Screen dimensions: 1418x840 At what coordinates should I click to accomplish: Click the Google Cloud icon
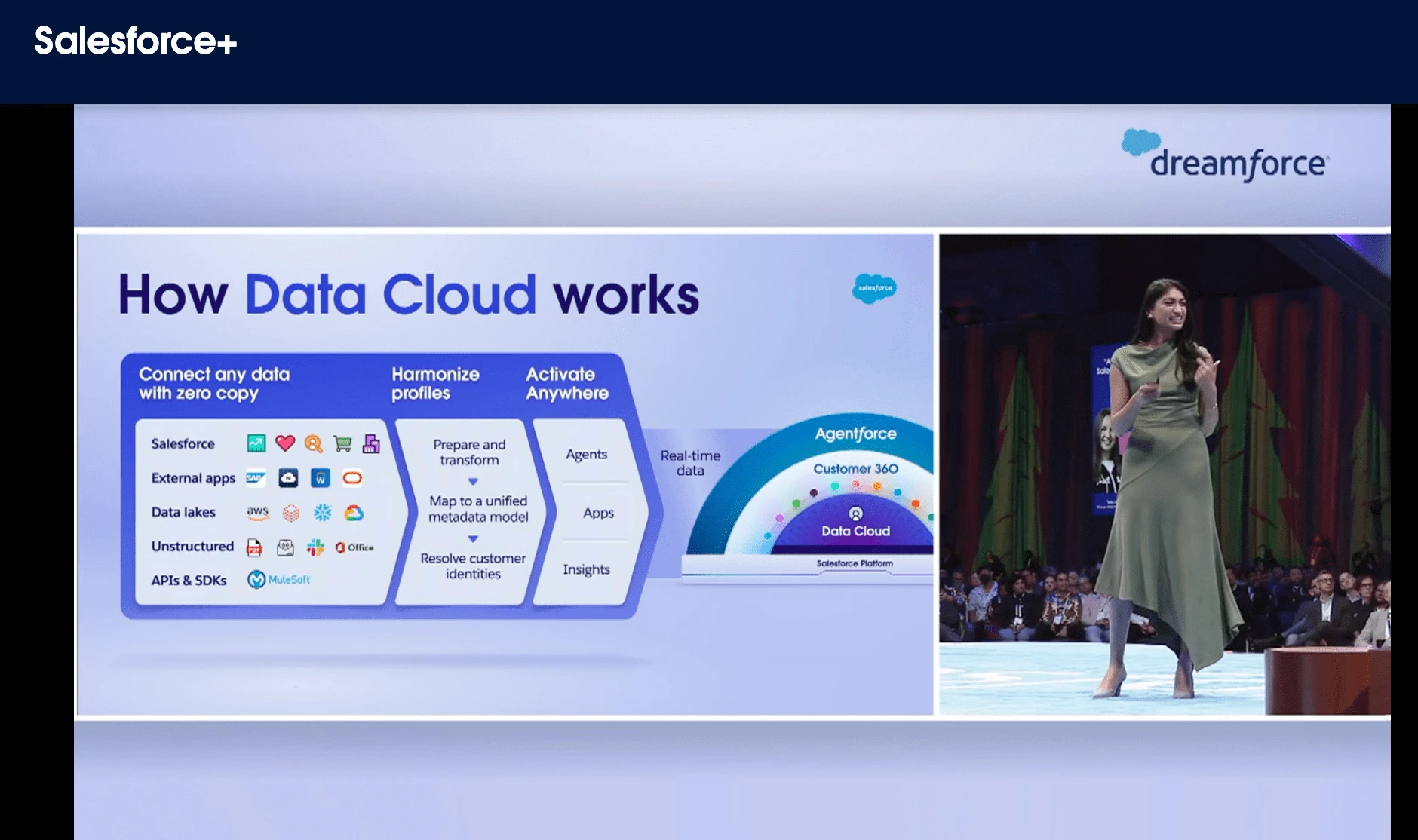[353, 514]
